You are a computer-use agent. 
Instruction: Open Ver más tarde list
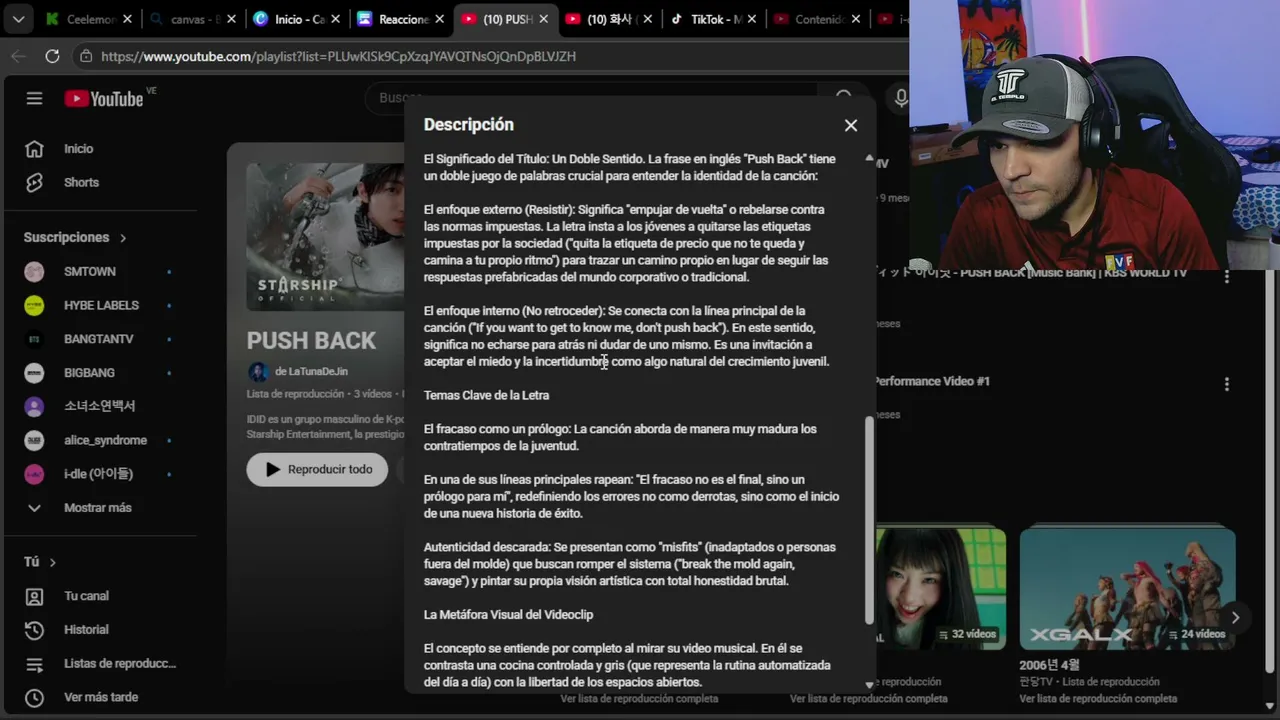pyautogui.click(x=100, y=697)
